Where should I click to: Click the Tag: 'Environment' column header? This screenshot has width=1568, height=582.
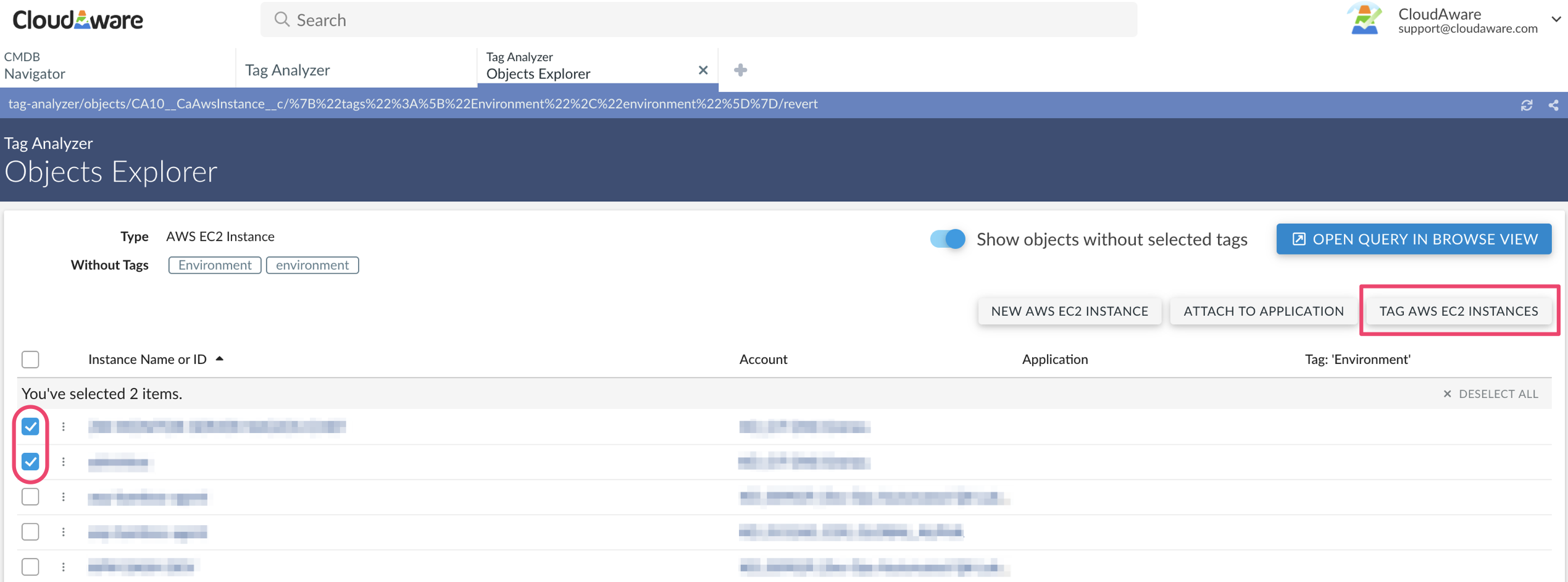point(1357,359)
